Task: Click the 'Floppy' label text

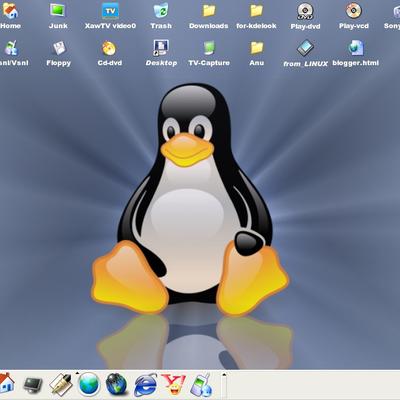Action: coord(59,63)
